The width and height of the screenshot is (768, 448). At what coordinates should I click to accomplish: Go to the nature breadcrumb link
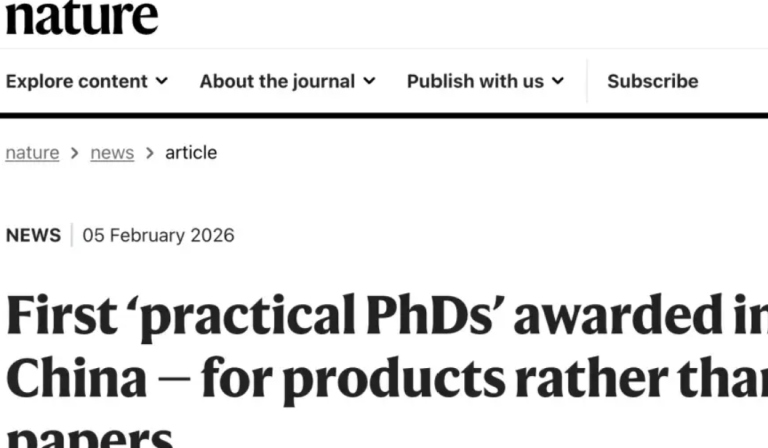(x=32, y=153)
